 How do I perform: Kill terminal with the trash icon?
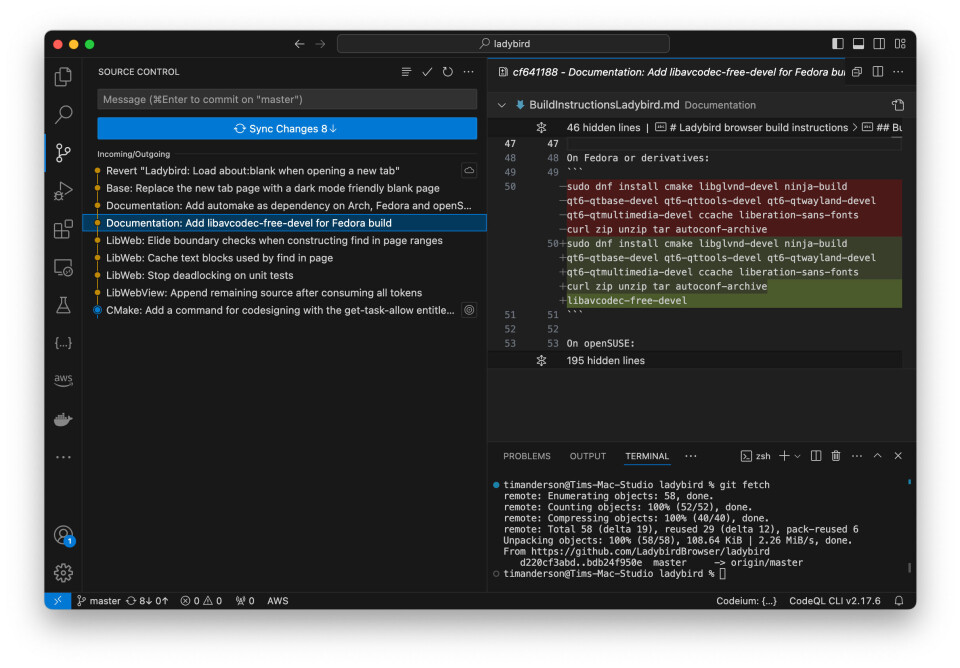click(x=836, y=456)
